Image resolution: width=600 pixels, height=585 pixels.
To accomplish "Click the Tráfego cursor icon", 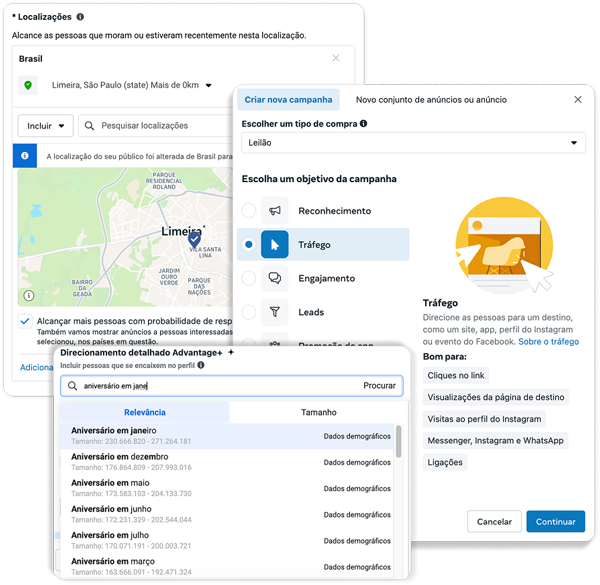I will pos(275,245).
